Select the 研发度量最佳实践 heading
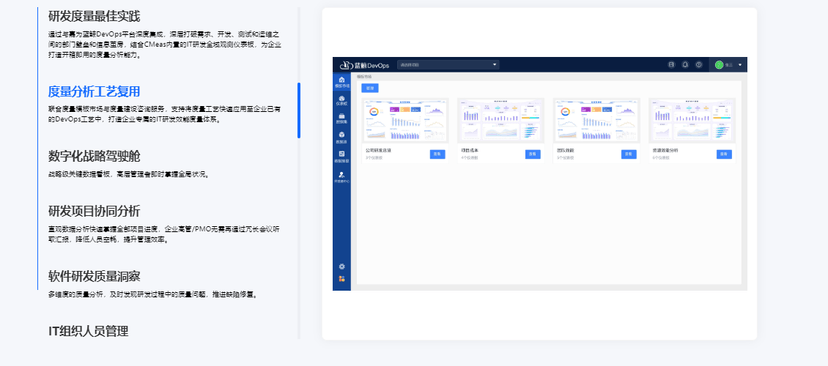This screenshot has height=366, width=828. coord(94,16)
